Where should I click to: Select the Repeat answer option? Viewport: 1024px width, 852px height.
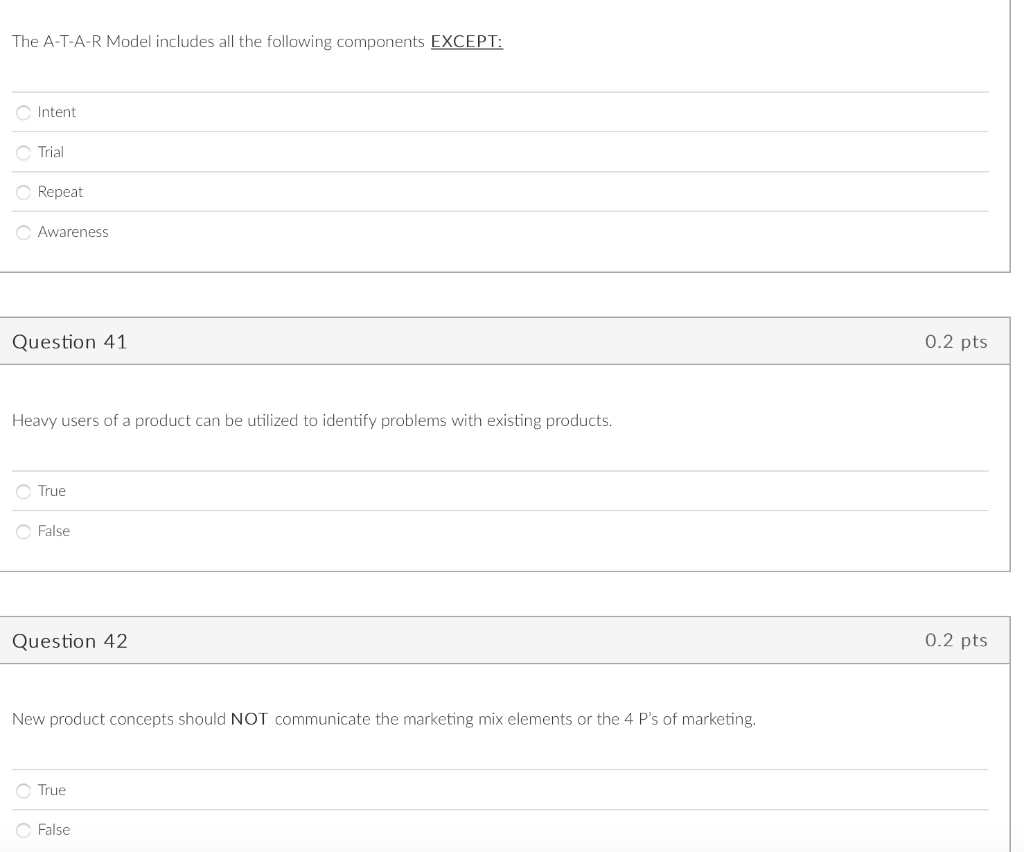pos(22,192)
